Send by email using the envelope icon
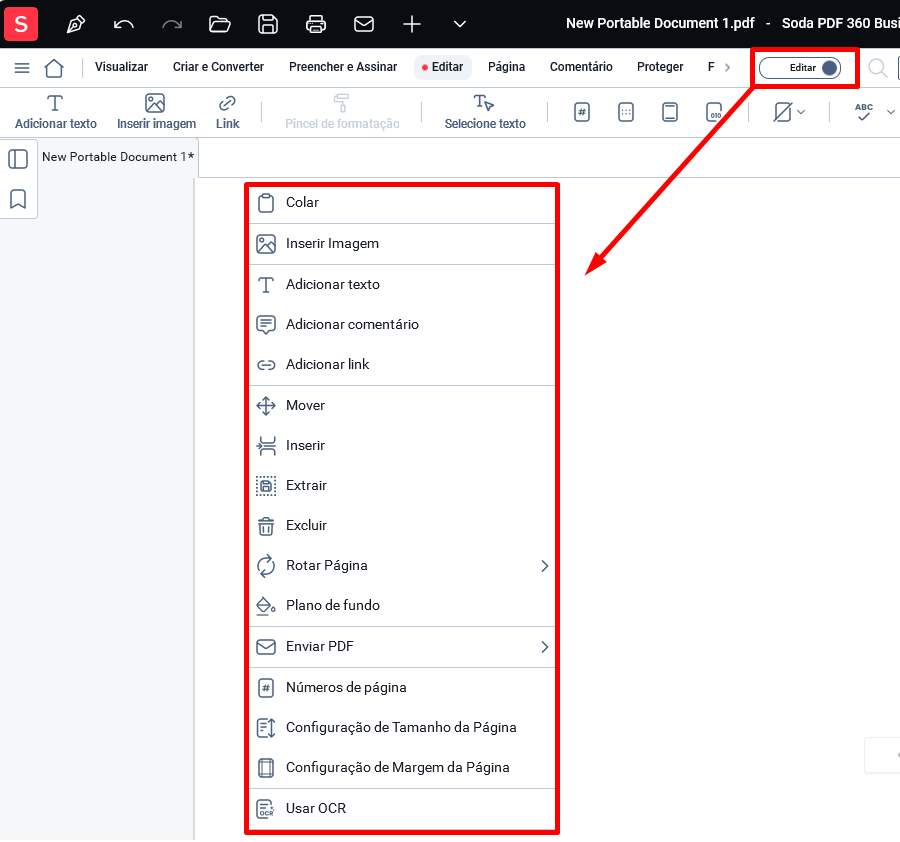 point(364,24)
